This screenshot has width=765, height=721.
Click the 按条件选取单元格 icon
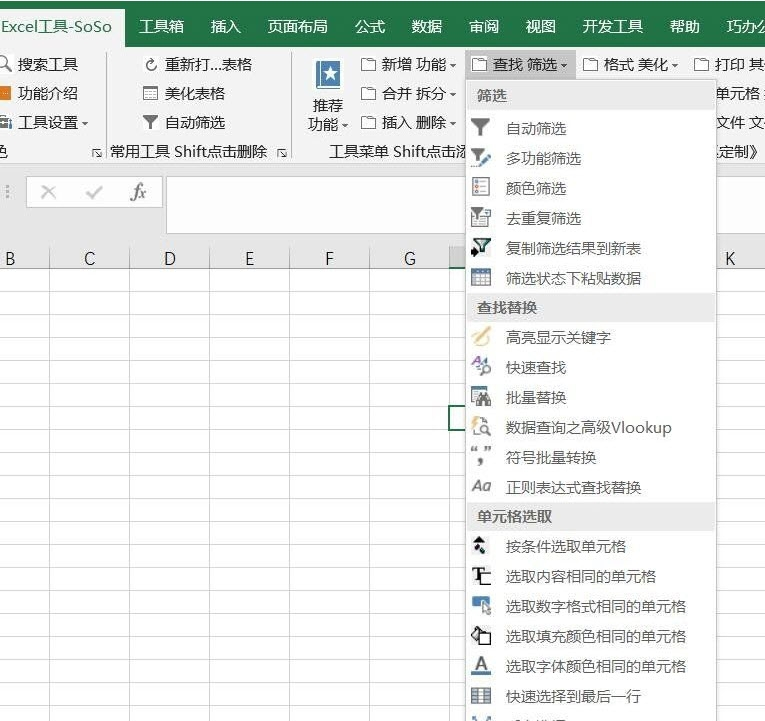[x=480, y=546]
